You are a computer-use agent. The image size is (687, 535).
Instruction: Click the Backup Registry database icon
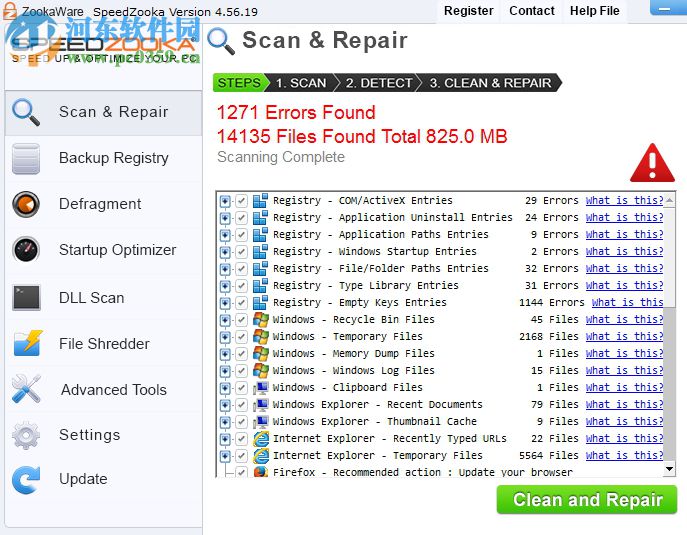pos(26,159)
